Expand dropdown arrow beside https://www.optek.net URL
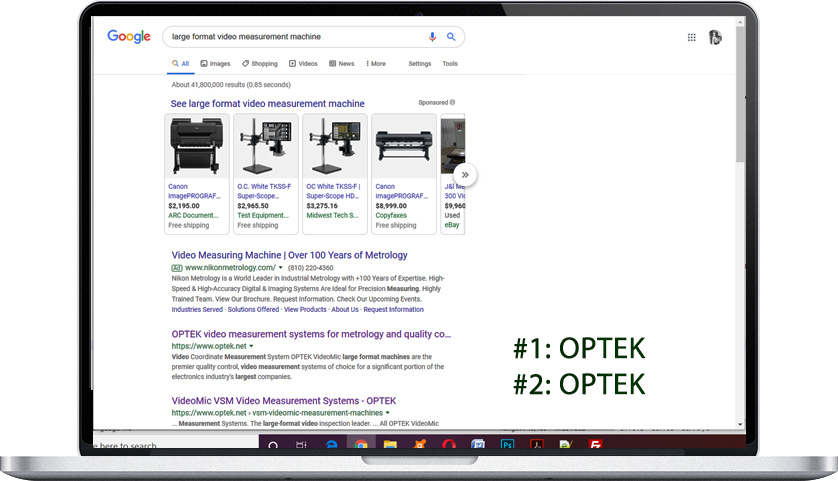838x481 pixels. coord(251,346)
